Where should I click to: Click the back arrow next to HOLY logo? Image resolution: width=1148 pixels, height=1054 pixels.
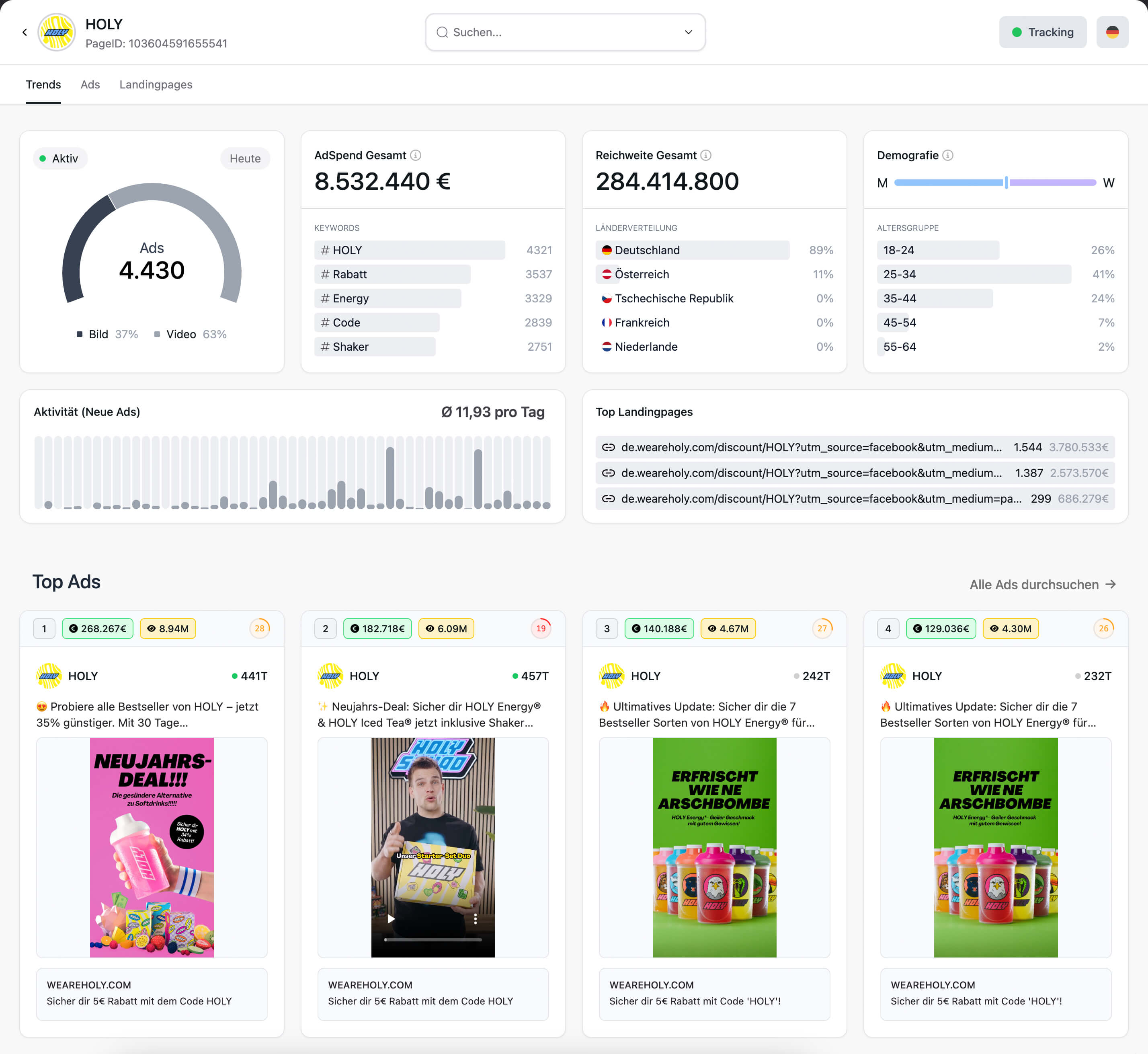(25, 33)
